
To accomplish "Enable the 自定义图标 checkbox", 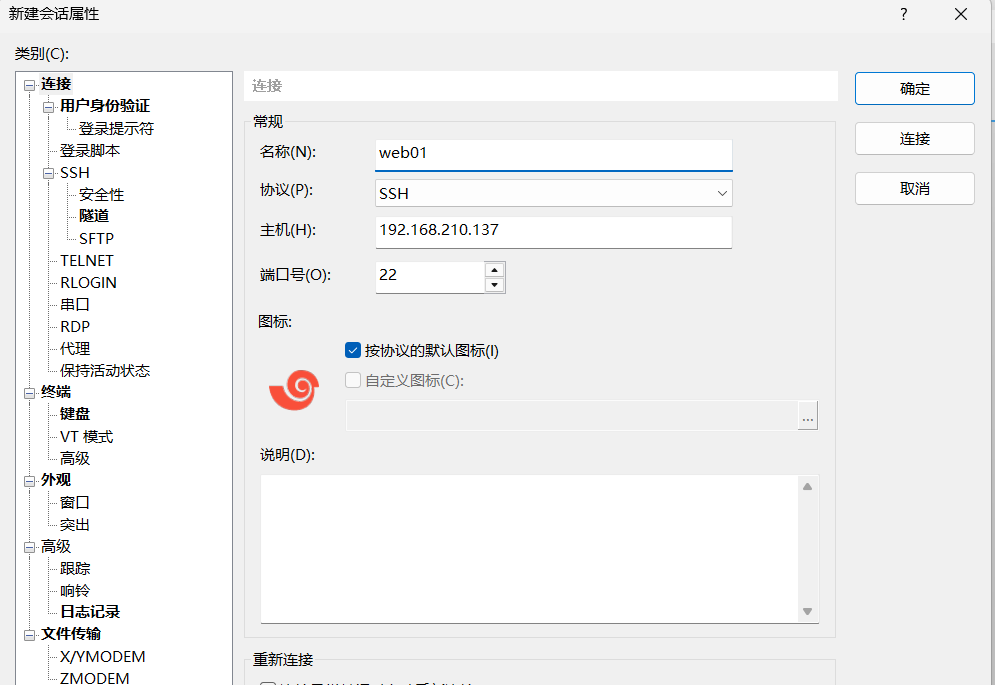I will click(353, 380).
